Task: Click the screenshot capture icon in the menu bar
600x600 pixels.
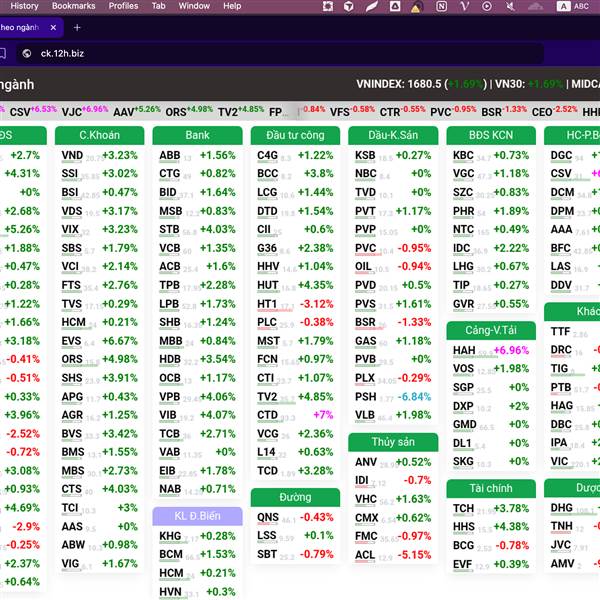Action: point(328,6)
